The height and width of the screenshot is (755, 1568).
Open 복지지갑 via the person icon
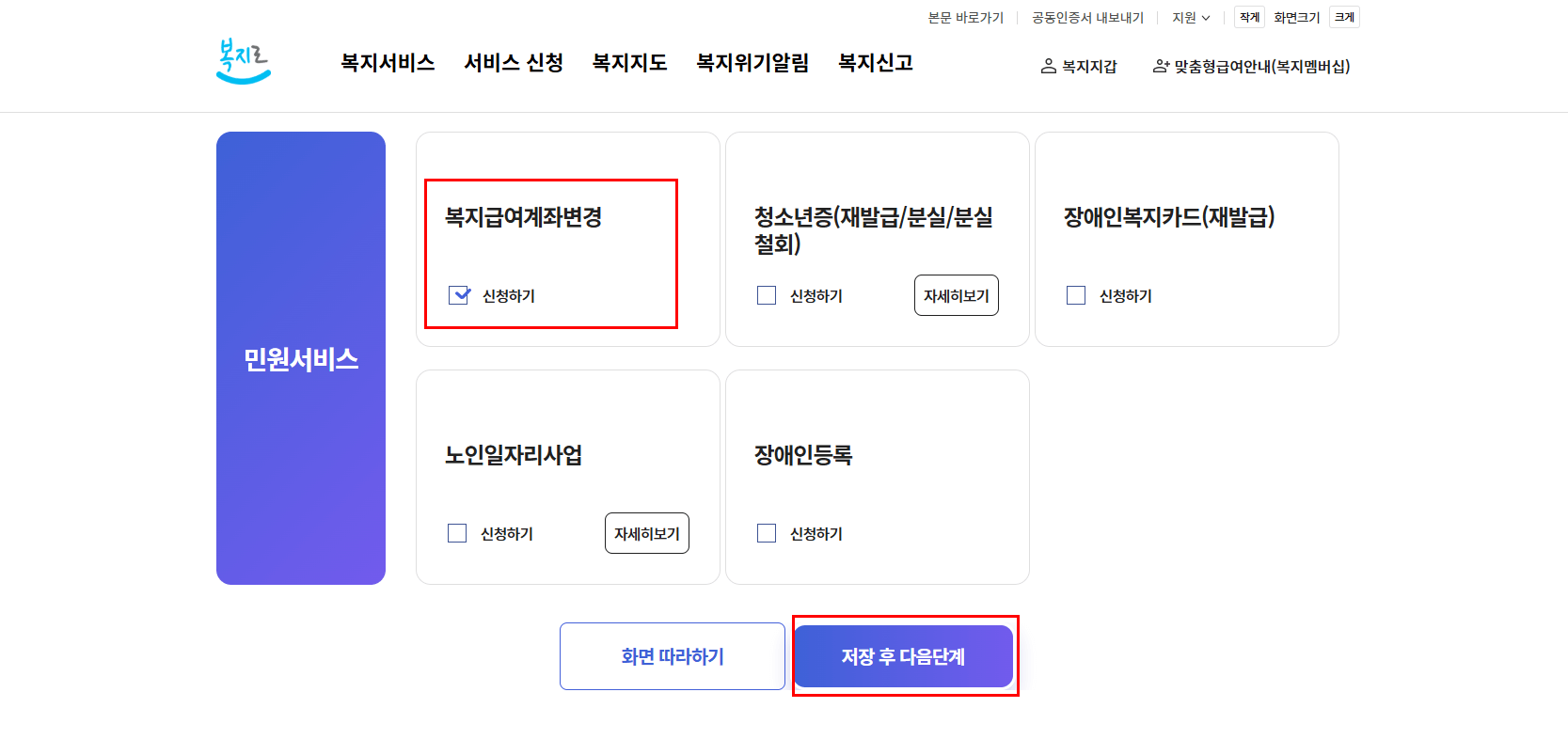1047,66
